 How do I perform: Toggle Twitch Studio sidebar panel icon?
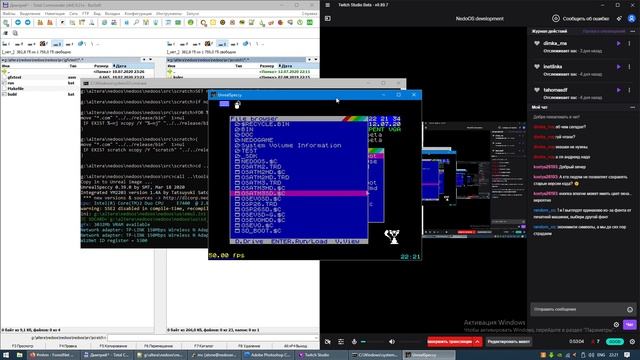click(x=327, y=18)
